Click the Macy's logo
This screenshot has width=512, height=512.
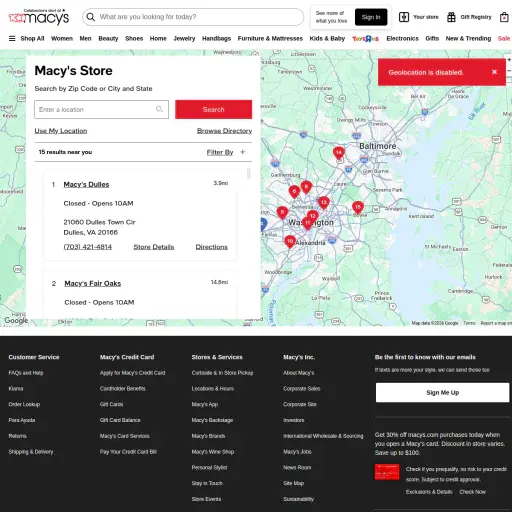pyautogui.click(x=39, y=17)
